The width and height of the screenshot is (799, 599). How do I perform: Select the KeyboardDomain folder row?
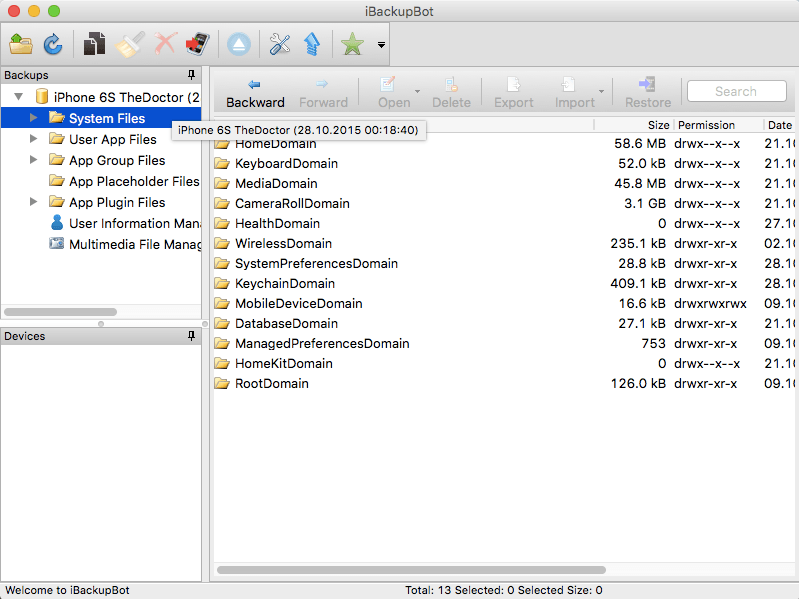pos(503,164)
